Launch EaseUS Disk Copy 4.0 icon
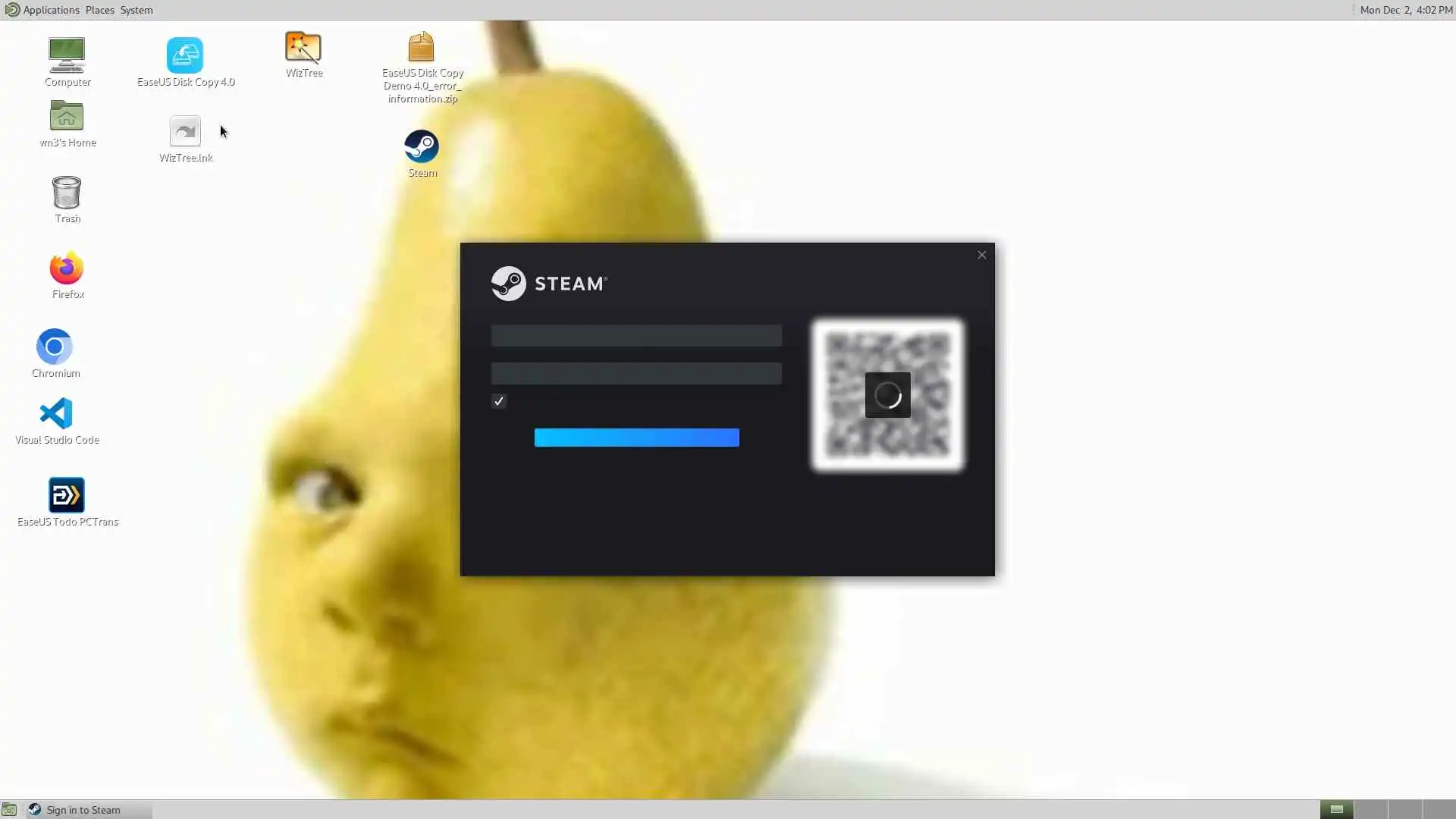This screenshot has height=819, width=1456. (x=185, y=56)
